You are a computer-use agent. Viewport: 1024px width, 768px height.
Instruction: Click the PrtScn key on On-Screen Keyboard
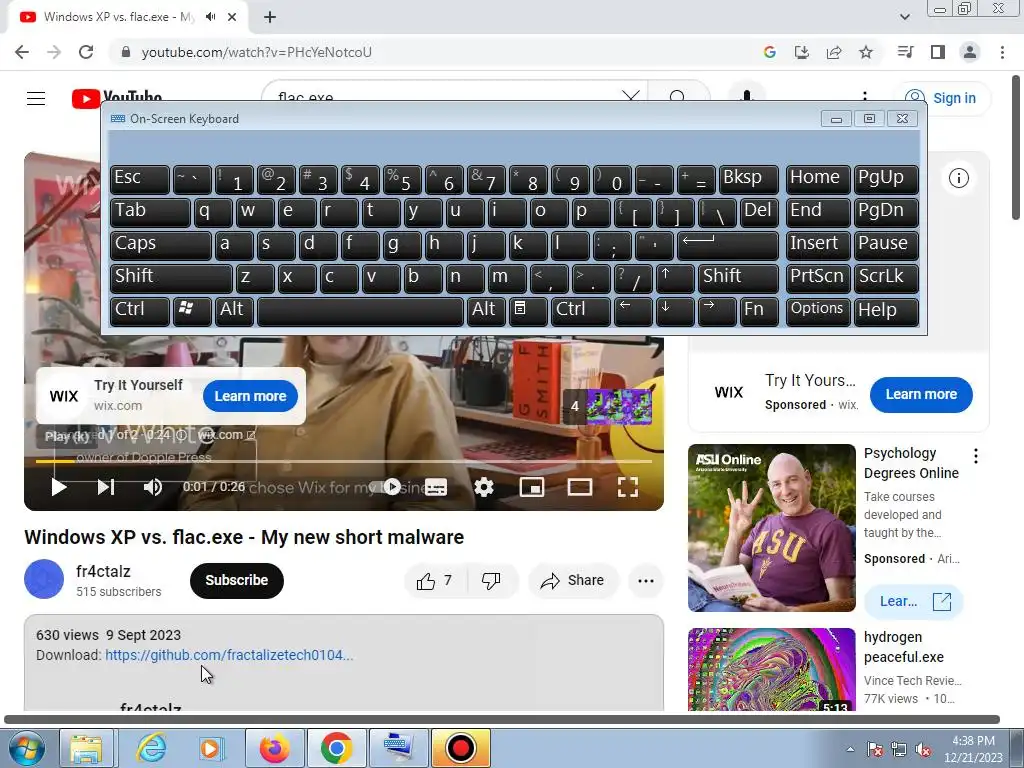(817, 277)
